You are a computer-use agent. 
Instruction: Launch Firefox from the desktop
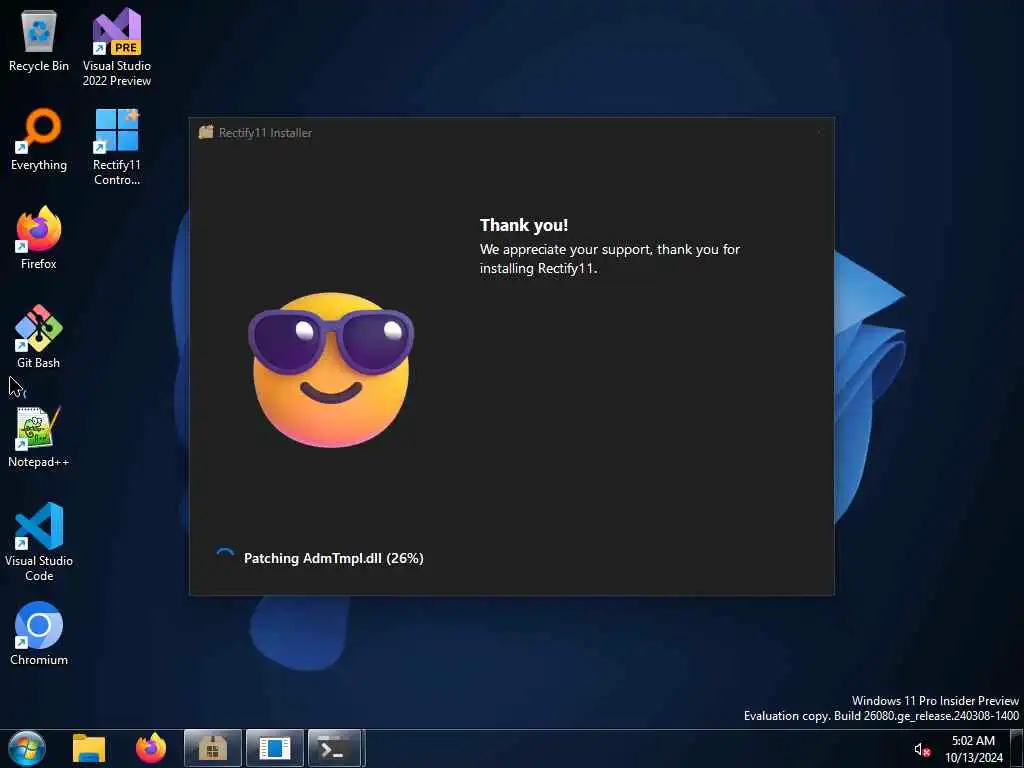(x=39, y=238)
